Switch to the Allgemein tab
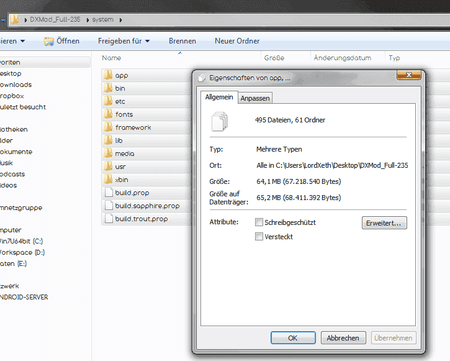Image resolution: width=450 pixels, height=361 pixels. click(219, 97)
